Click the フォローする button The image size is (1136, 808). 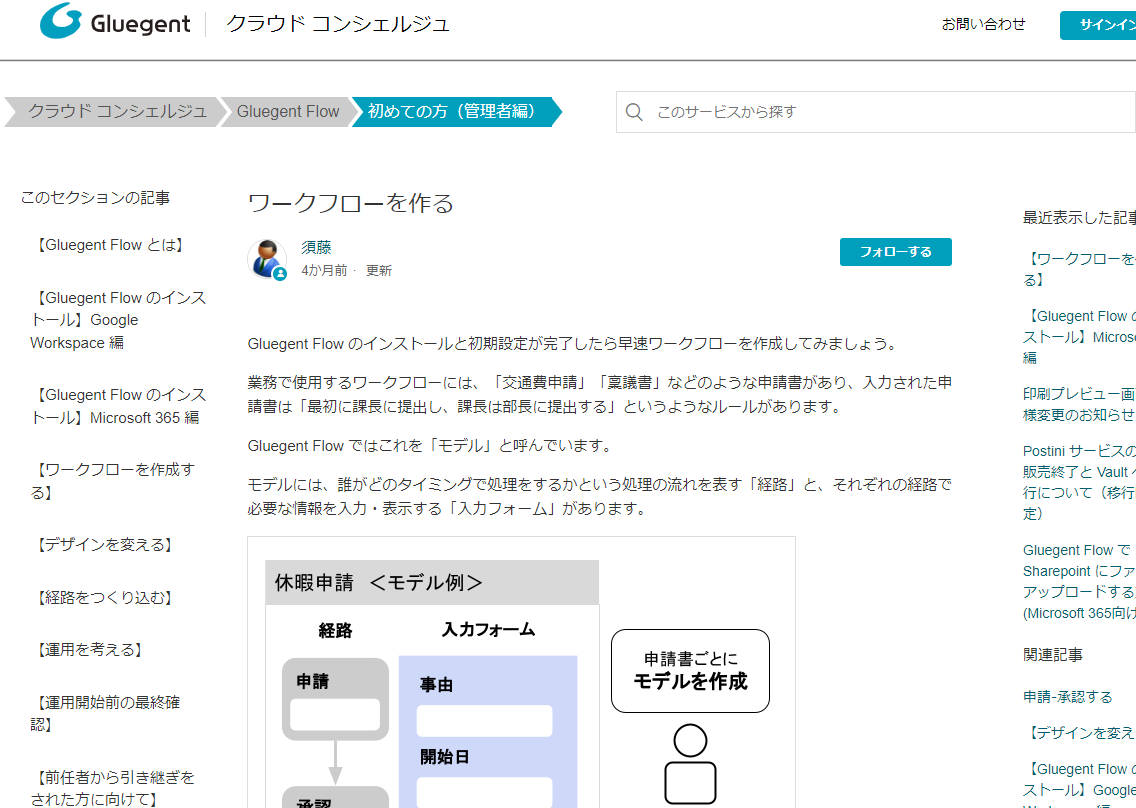click(x=895, y=252)
